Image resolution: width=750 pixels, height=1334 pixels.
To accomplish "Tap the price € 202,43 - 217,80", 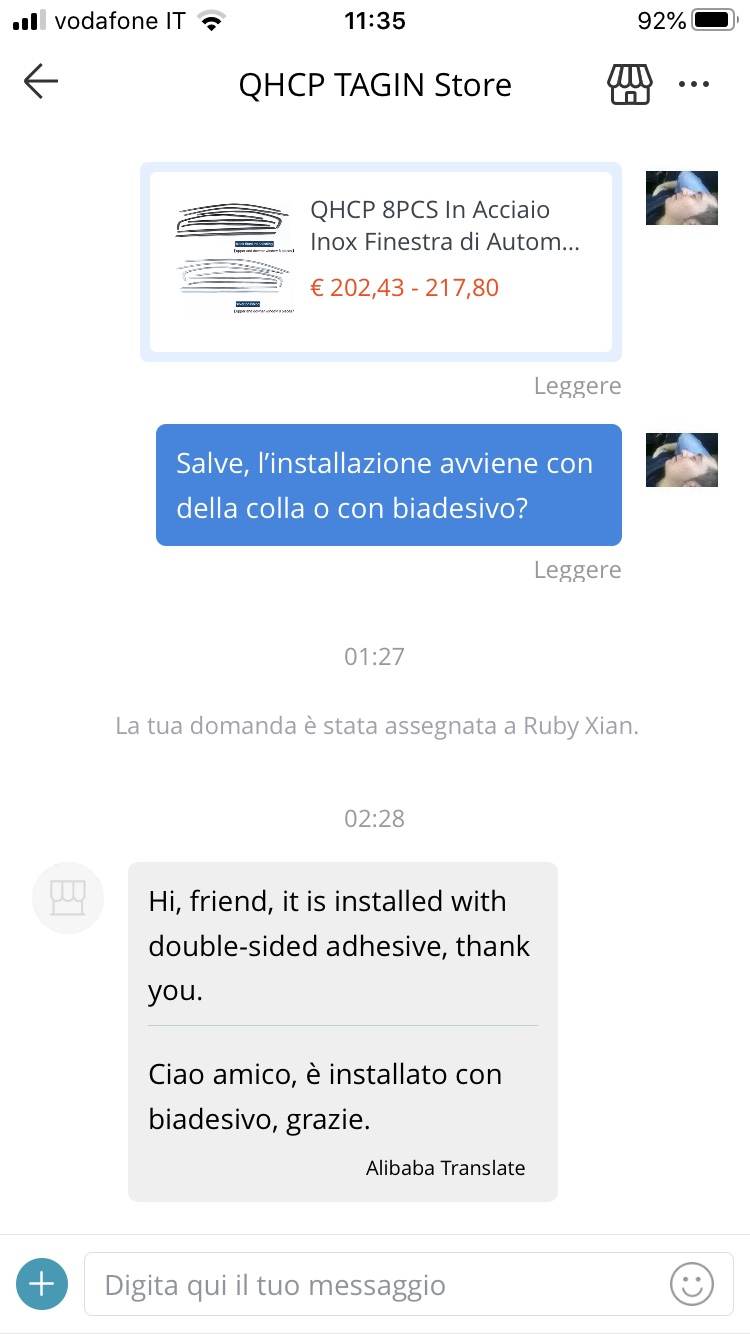I will click(x=404, y=288).
